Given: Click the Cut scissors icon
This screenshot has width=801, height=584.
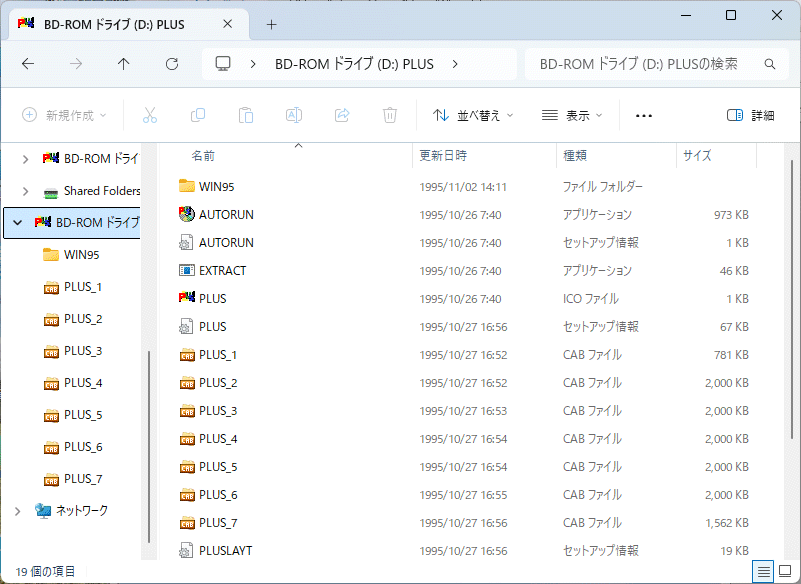Looking at the screenshot, I should (x=150, y=115).
